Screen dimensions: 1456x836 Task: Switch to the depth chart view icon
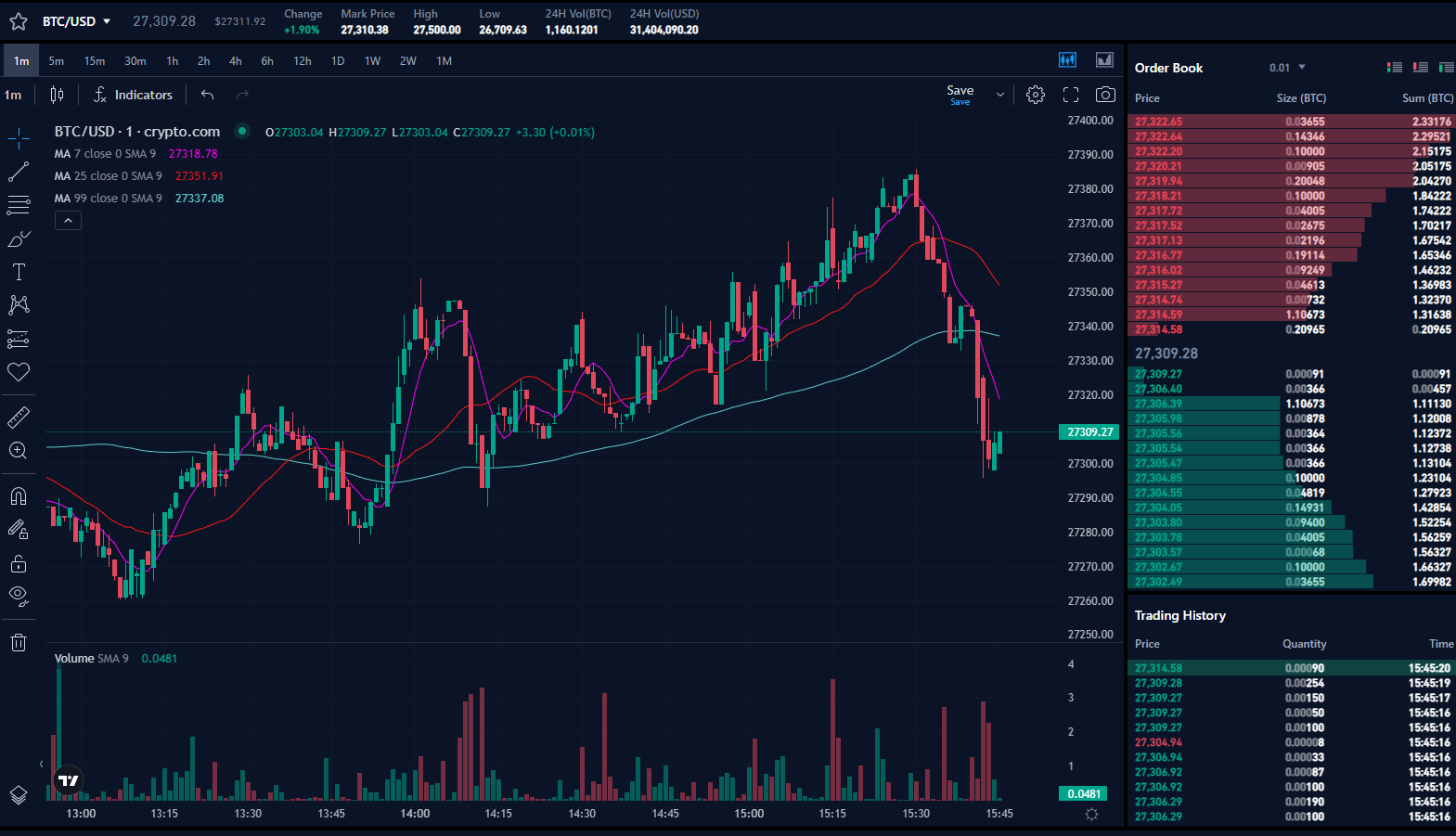pos(1104,60)
